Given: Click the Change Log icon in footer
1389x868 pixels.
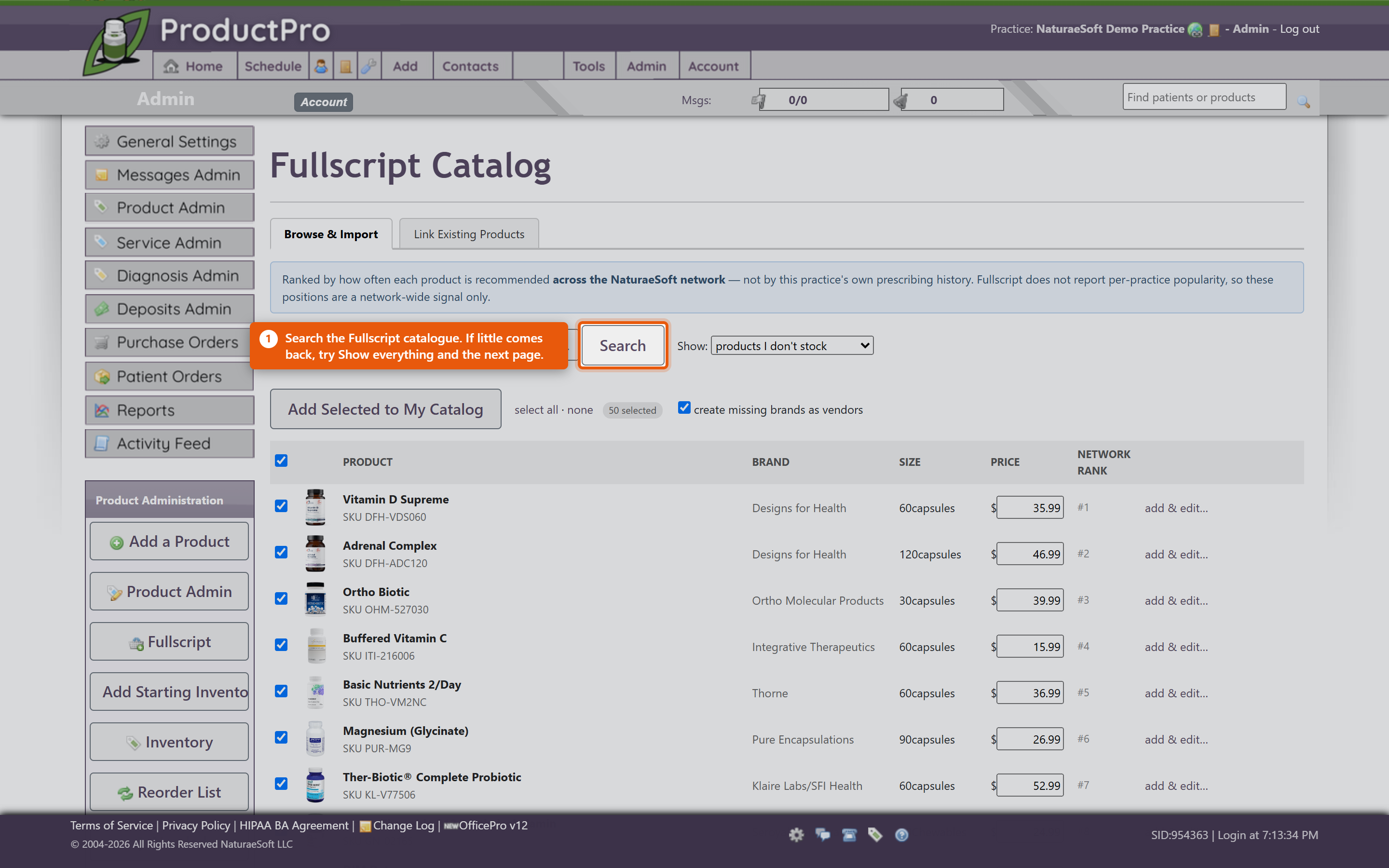Looking at the screenshot, I should point(365,827).
